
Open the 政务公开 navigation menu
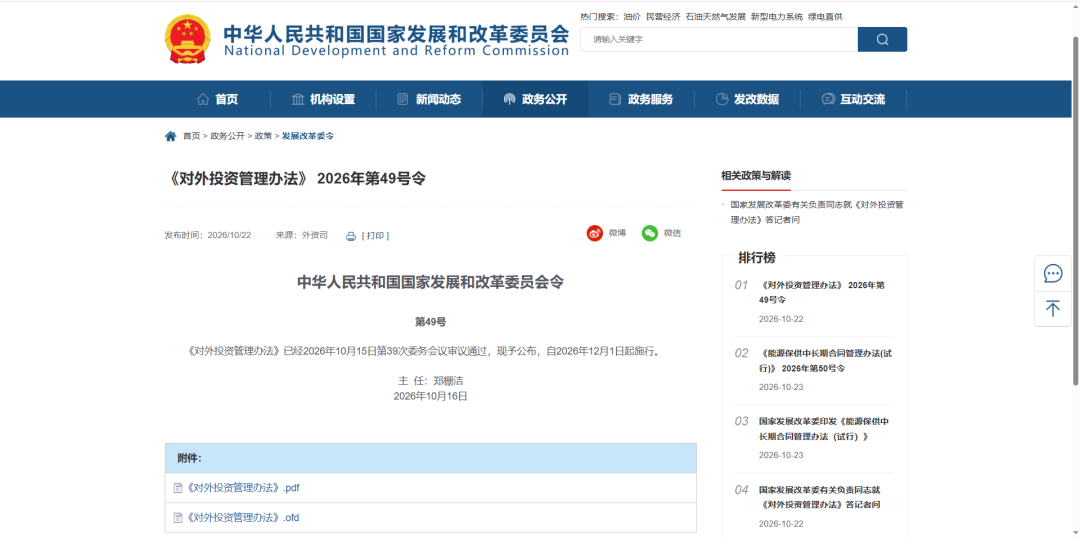click(x=535, y=99)
